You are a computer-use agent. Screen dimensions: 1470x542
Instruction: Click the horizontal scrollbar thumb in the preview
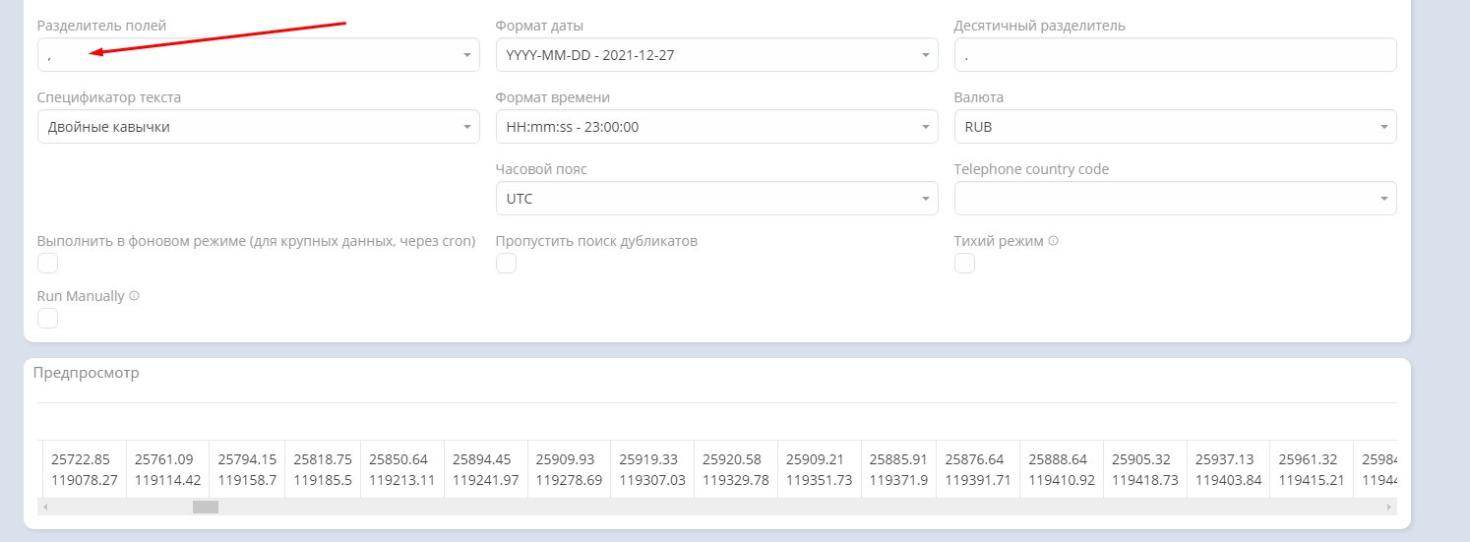(x=205, y=508)
